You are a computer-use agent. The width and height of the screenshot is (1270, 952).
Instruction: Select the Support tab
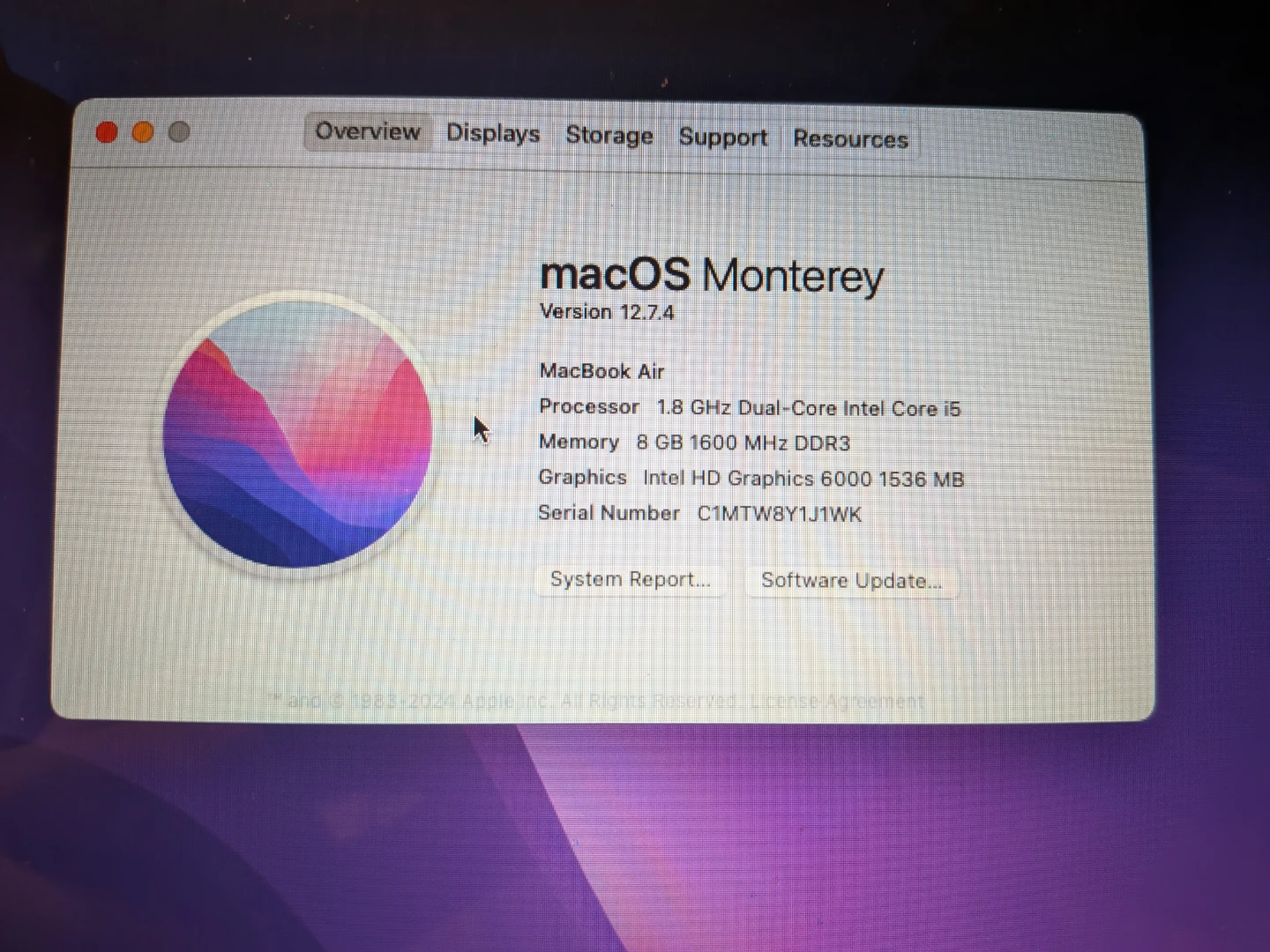722,138
